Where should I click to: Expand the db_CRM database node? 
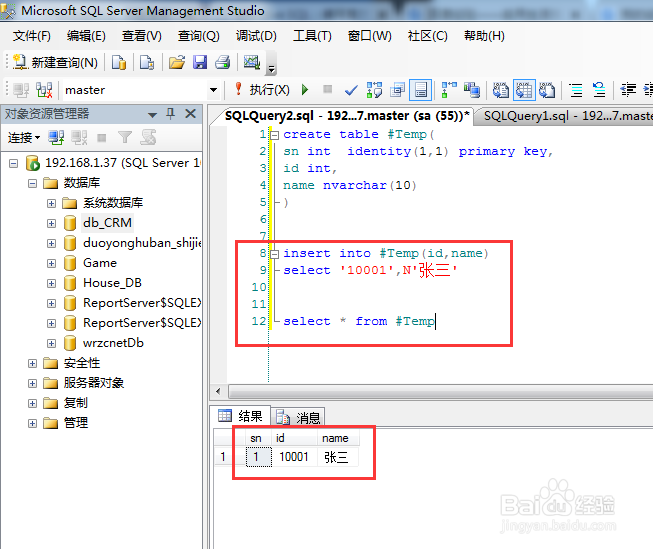click(51, 223)
